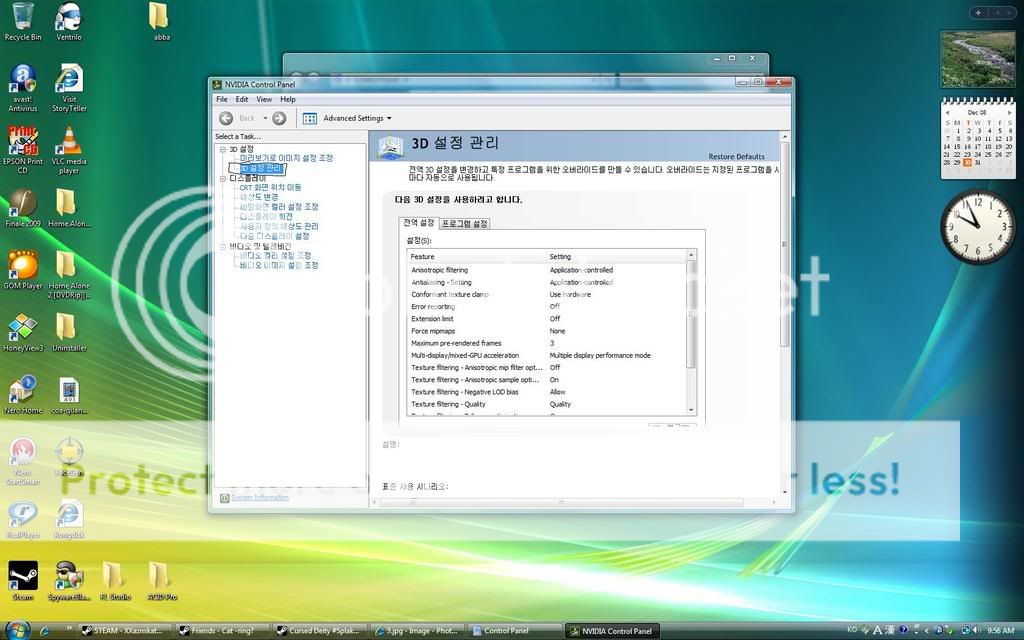Open the Edit menu
This screenshot has width=1024, height=640.
(242, 99)
